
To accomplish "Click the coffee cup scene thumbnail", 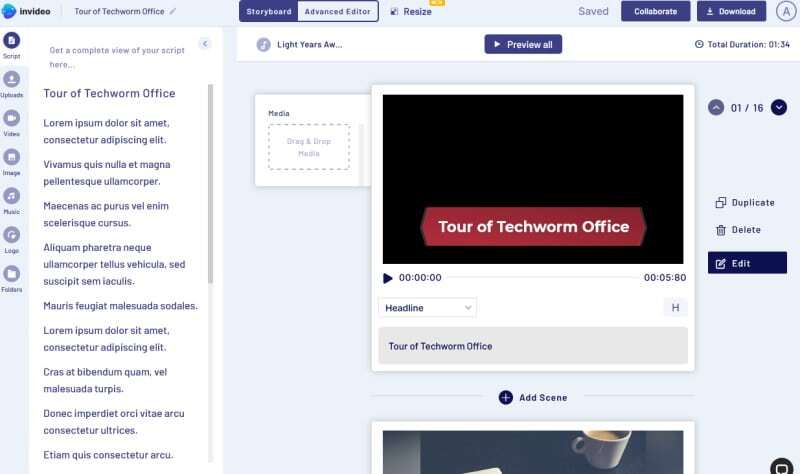I will [533, 452].
